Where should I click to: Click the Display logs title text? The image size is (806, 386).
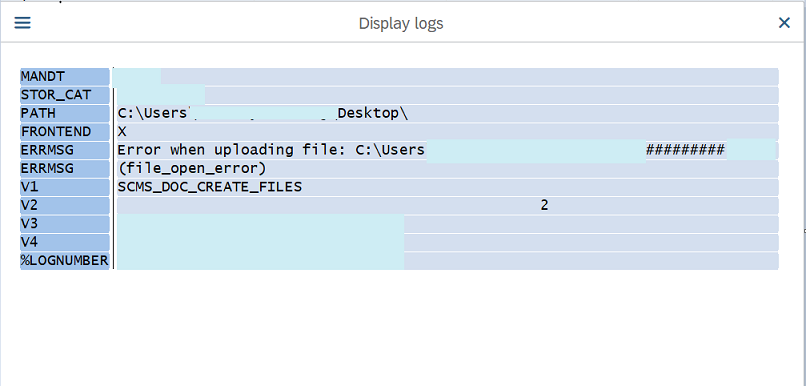click(x=401, y=24)
